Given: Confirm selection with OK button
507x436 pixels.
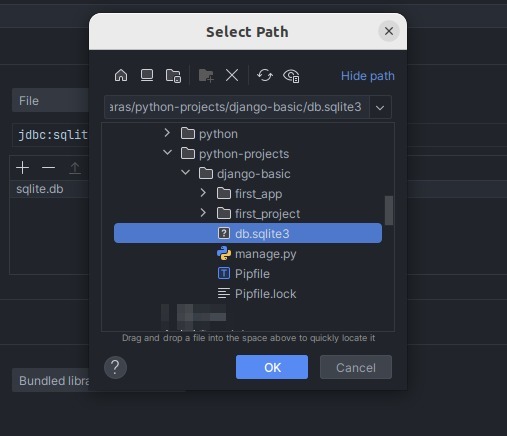Looking at the screenshot, I should [272, 367].
